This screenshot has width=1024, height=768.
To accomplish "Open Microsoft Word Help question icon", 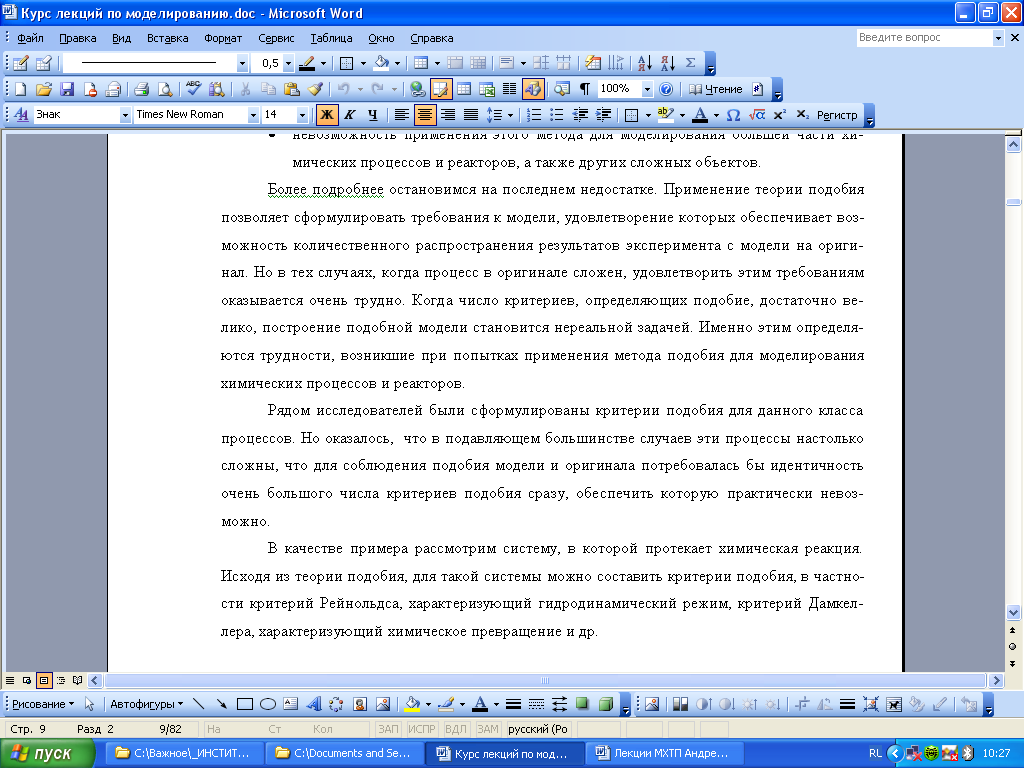I will [x=665, y=89].
